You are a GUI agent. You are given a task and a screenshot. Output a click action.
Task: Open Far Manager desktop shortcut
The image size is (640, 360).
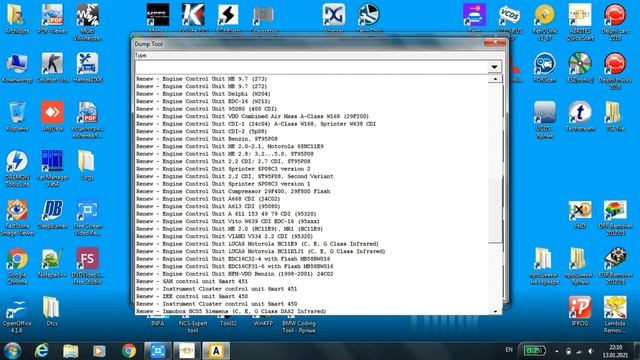tap(52, 168)
